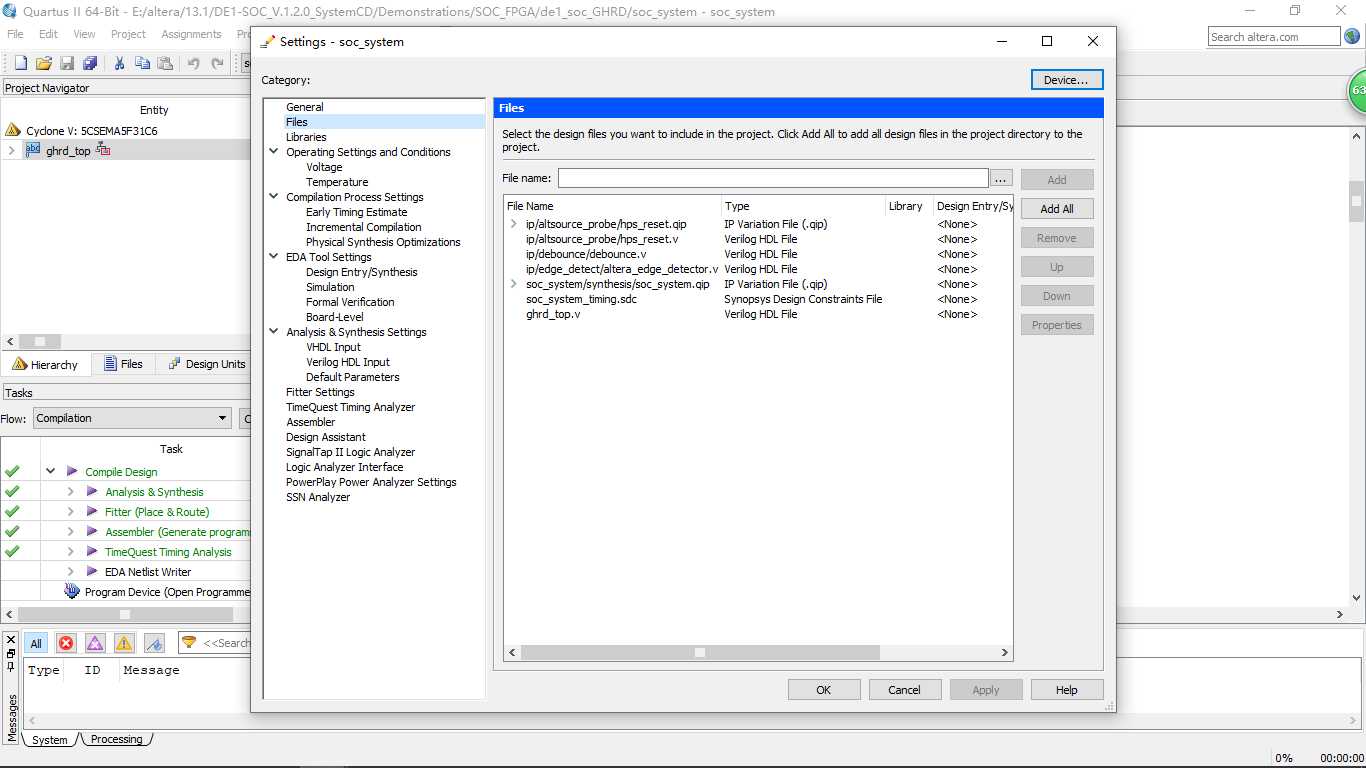Viewport: 1366px width, 768px height.
Task: Collapse Compilation Process Settings category
Action: (274, 197)
